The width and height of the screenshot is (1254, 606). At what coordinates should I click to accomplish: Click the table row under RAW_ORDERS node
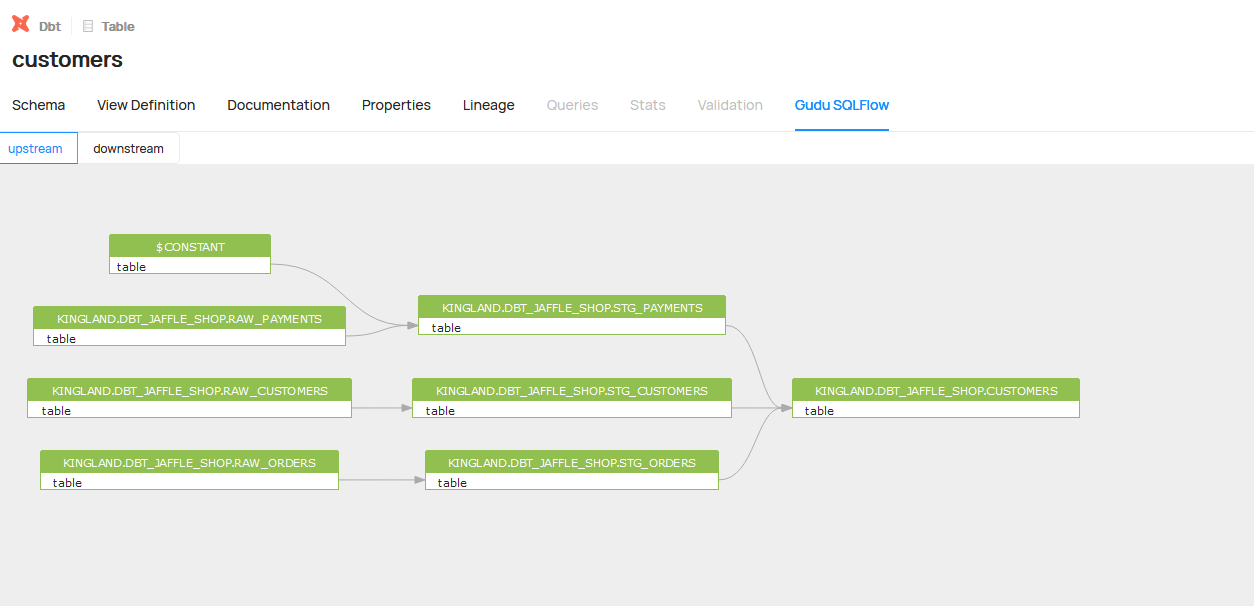(x=189, y=482)
